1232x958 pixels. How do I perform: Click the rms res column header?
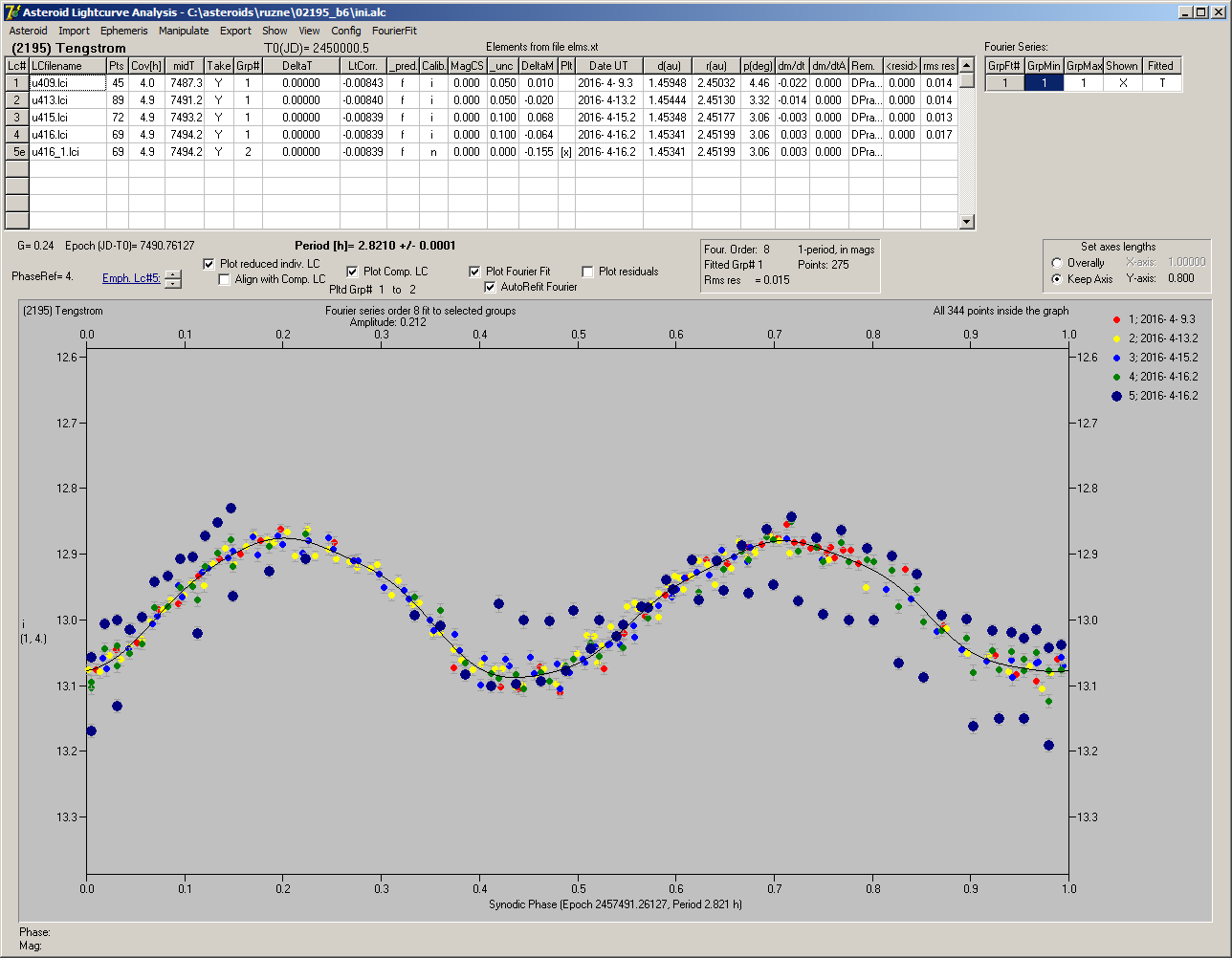pos(938,66)
